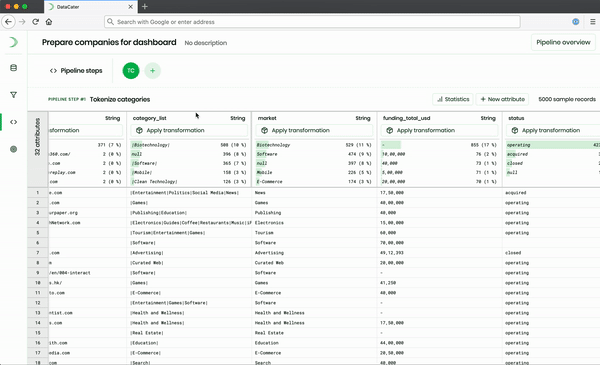This screenshot has height=365, width=600.
Task: Click the |Publishing|Education| category cell
Action: pyautogui.click(x=158, y=213)
